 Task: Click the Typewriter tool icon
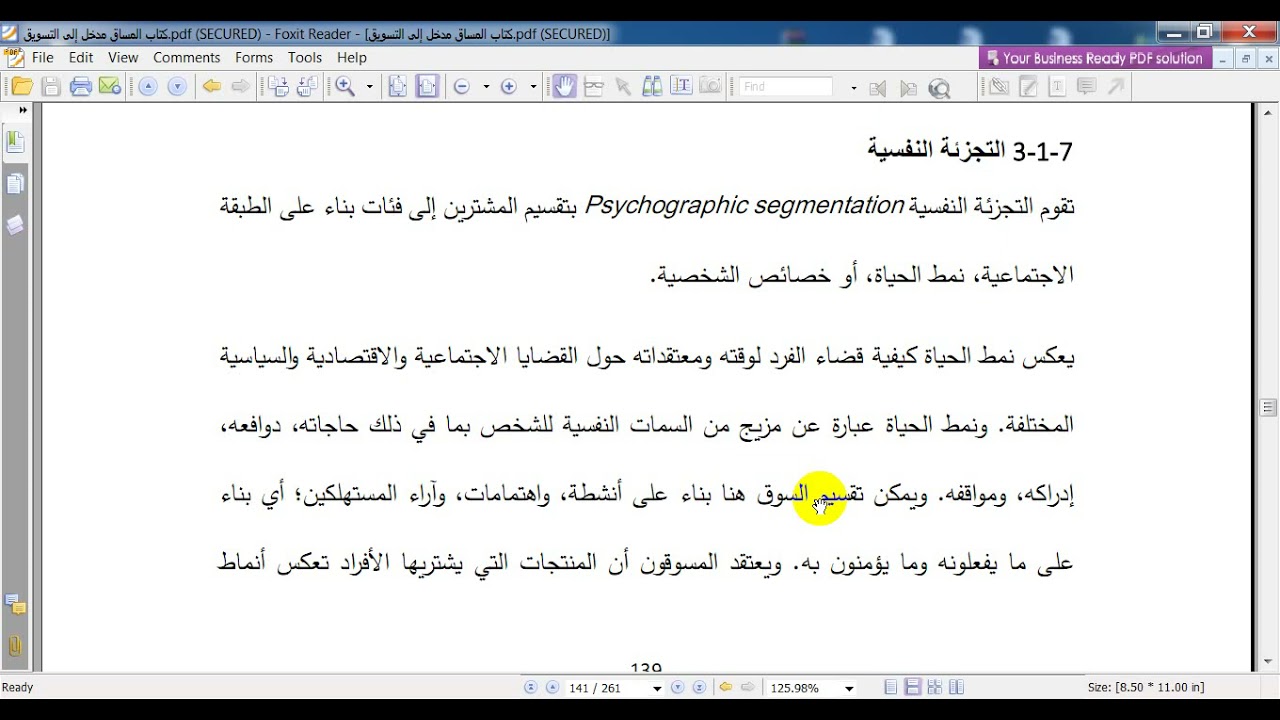pos(1057,87)
